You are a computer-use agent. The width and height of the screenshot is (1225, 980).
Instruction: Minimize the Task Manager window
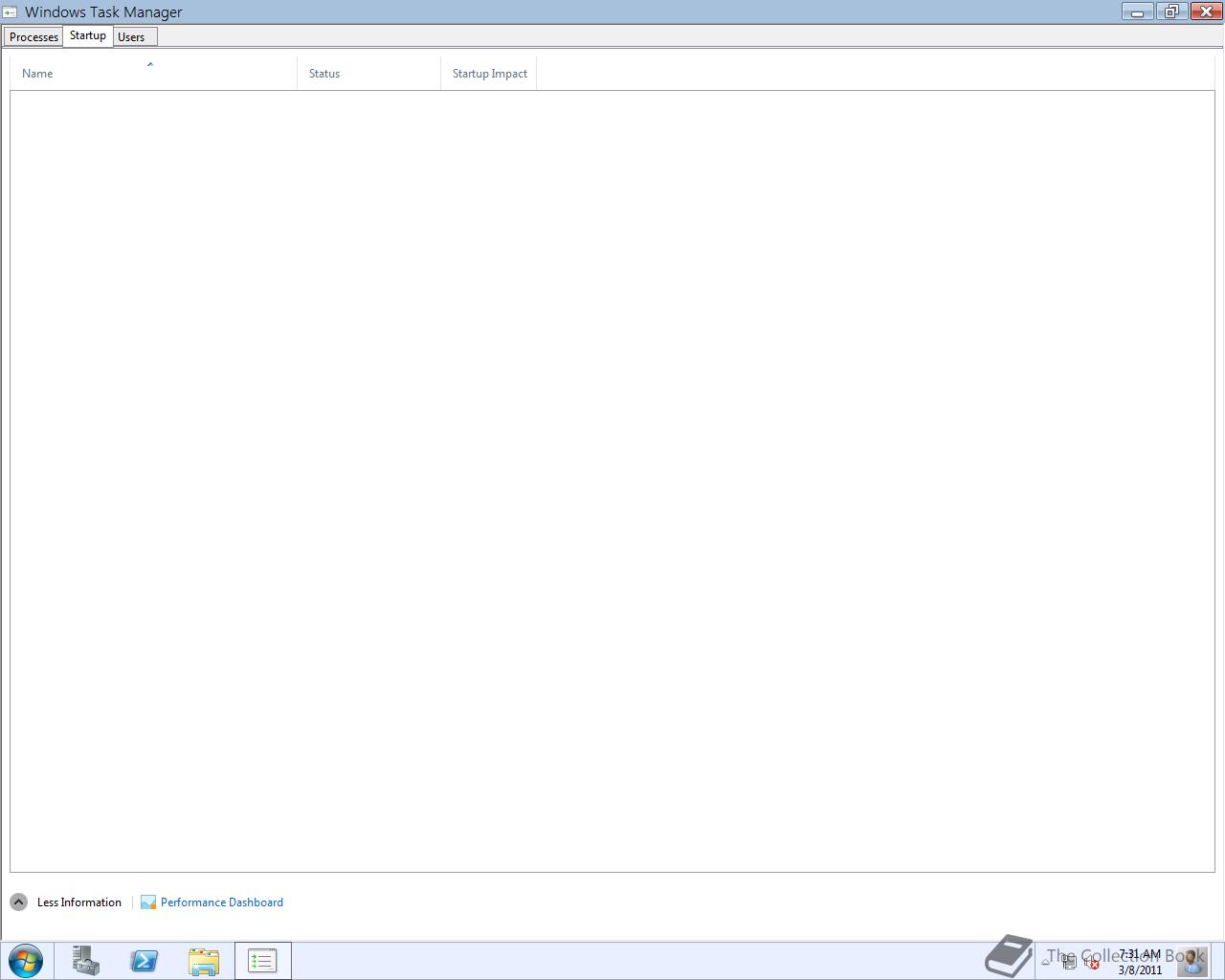pos(1137,11)
